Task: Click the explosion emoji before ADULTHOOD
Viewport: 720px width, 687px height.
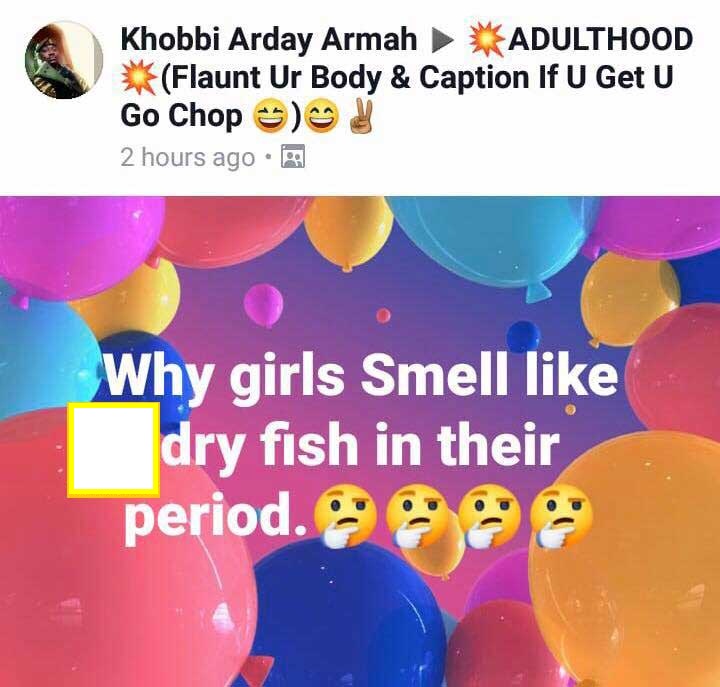Action: (x=486, y=39)
